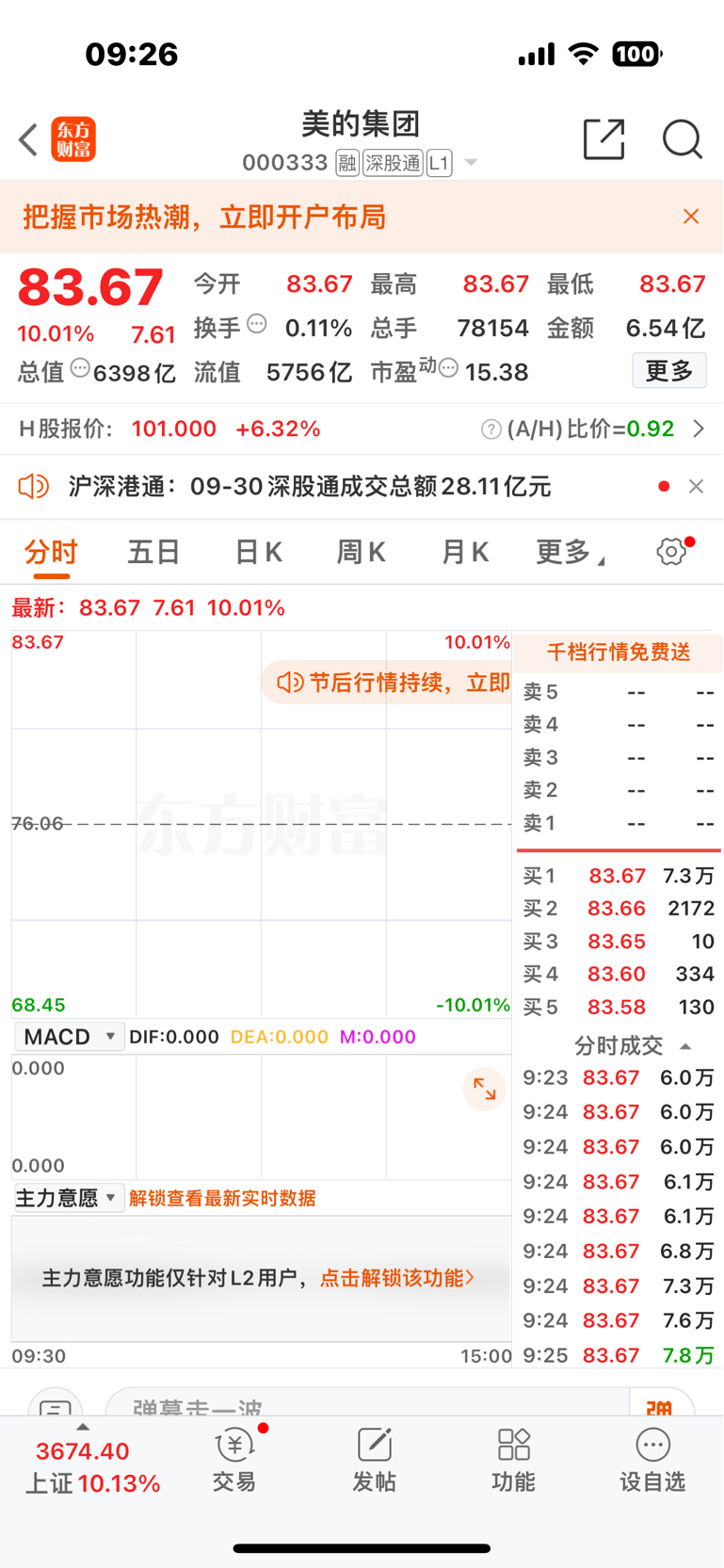Open the 更多 chart period dropdown
This screenshot has width=724, height=1568.
pyautogui.click(x=571, y=553)
